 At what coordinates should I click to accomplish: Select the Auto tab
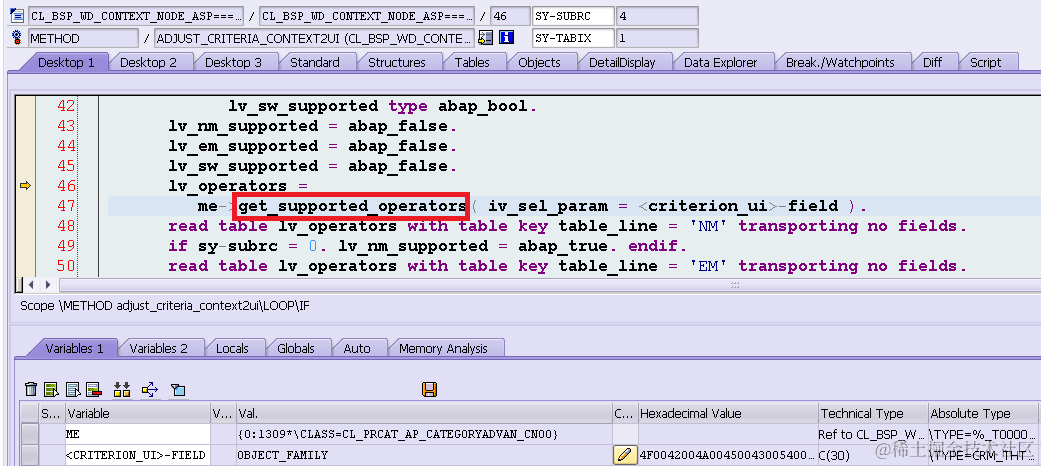click(x=357, y=348)
